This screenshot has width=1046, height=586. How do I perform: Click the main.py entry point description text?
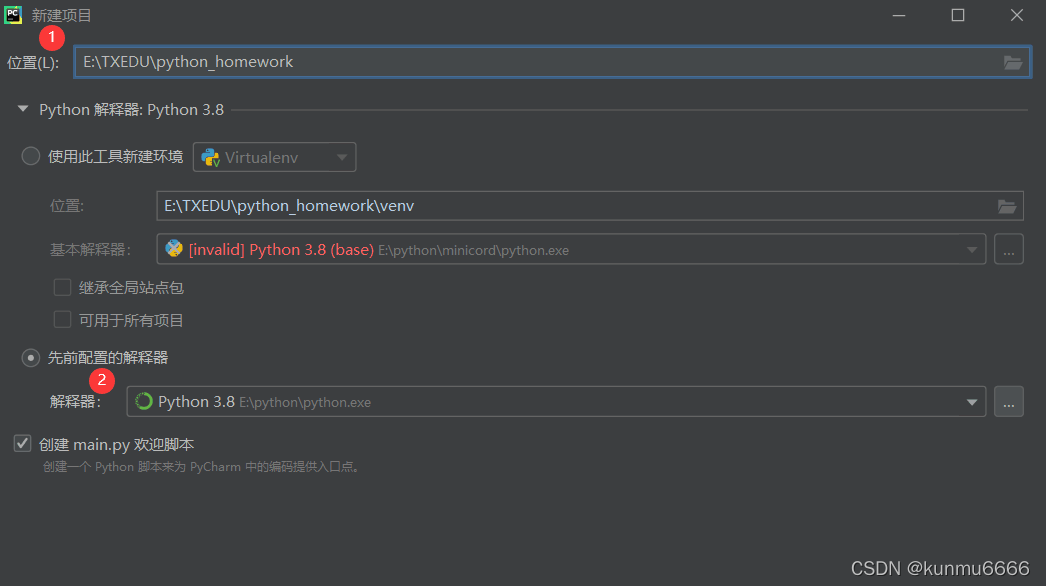click(203, 467)
